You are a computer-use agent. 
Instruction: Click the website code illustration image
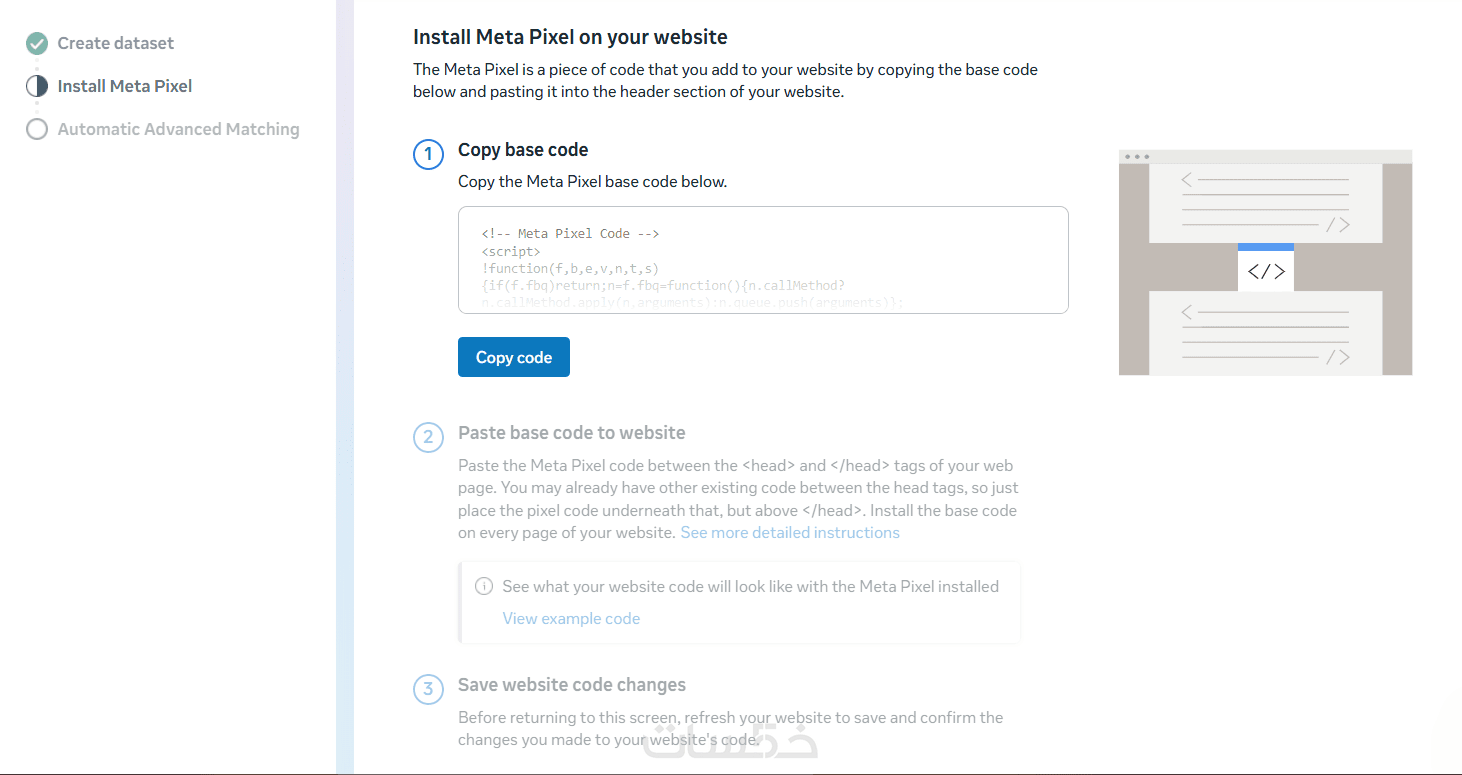point(1265,263)
